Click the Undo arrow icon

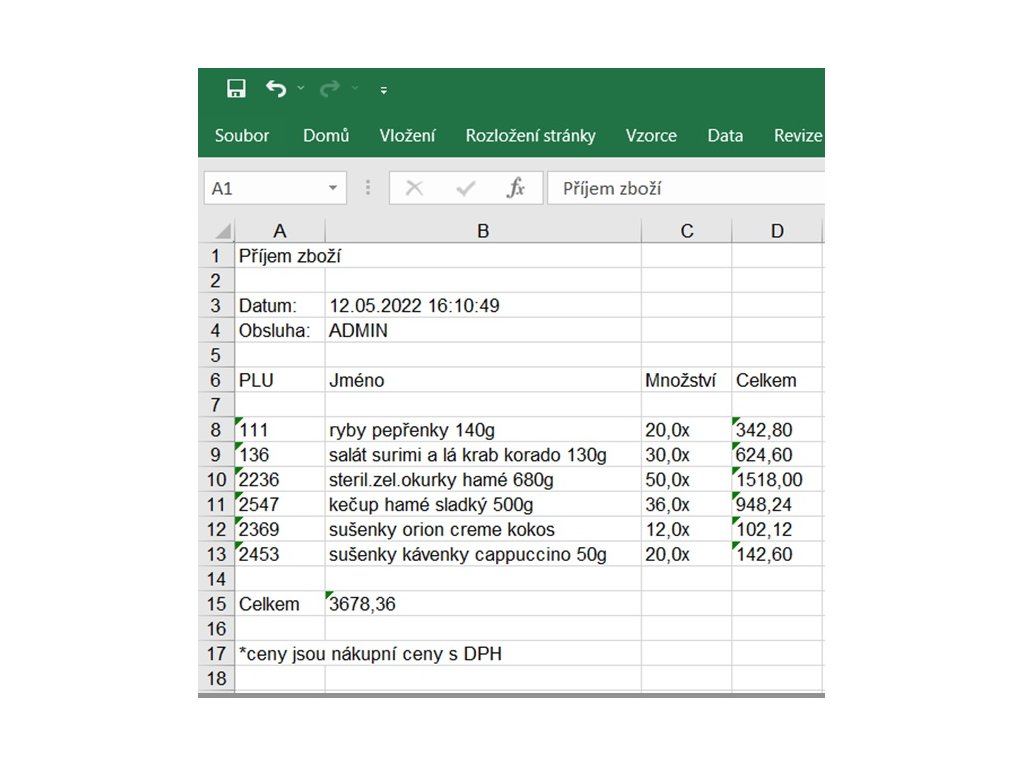(x=276, y=90)
